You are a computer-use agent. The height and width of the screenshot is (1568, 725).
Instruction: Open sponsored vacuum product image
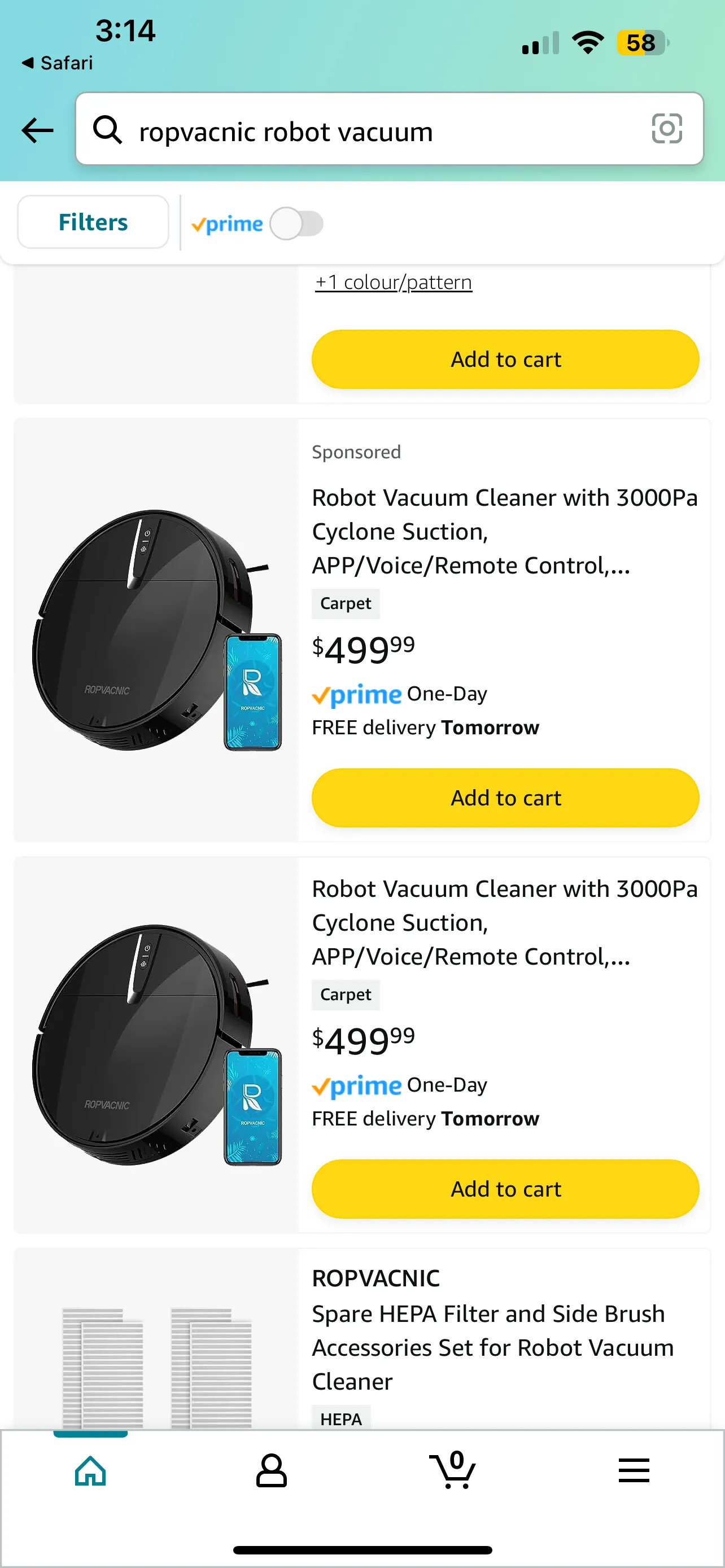156,630
